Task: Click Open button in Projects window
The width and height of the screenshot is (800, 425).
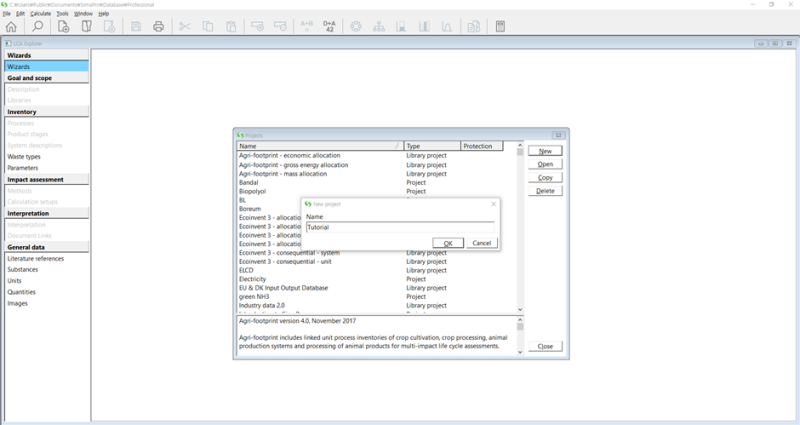Action: [x=545, y=164]
